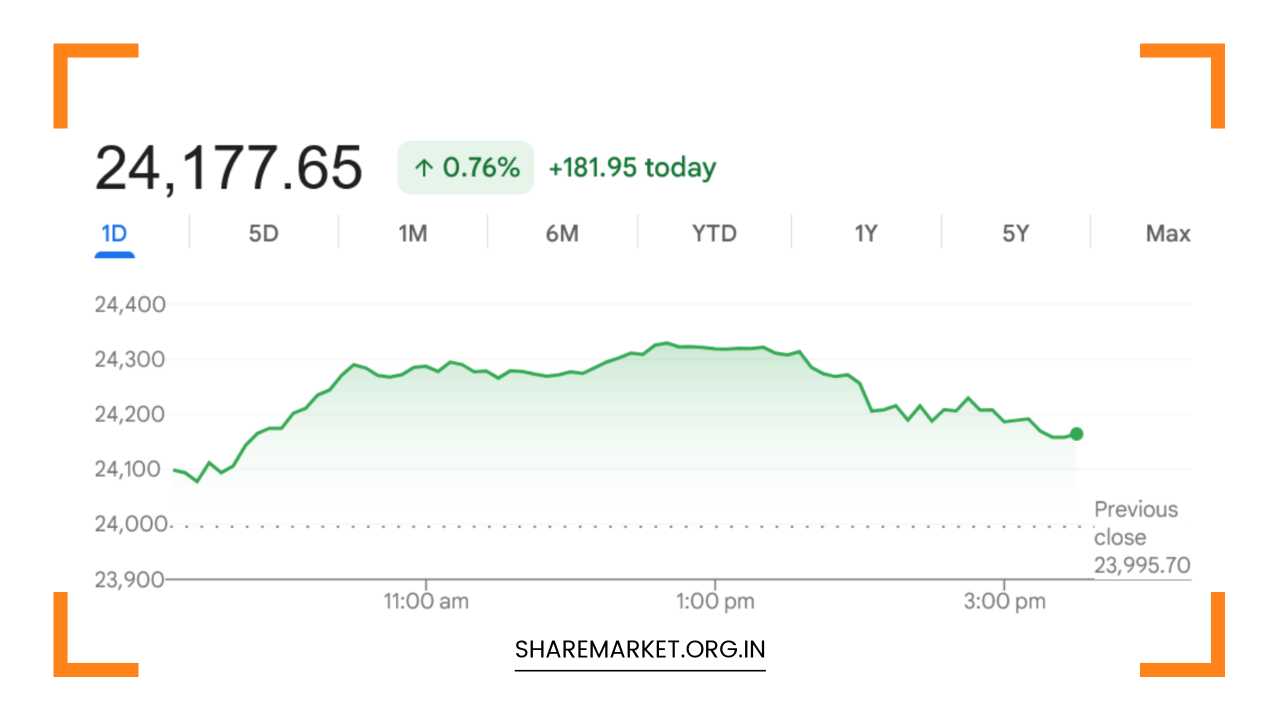Switch to the 1Y range tab

[x=865, y=234]
